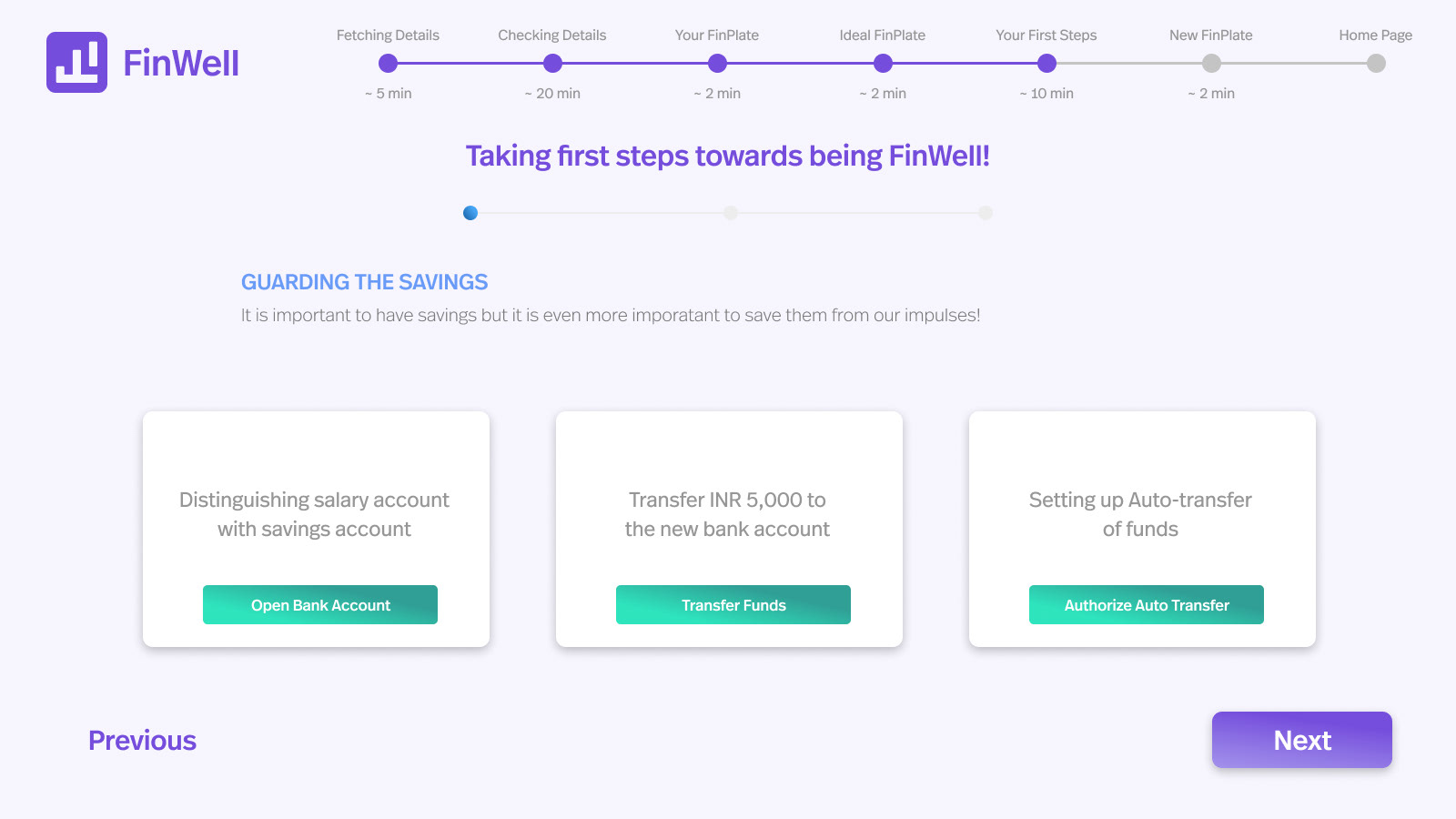The height and width of the screenshot is (819, 1456).
Task: Click the FinWell brand name text
Action: 181,64
